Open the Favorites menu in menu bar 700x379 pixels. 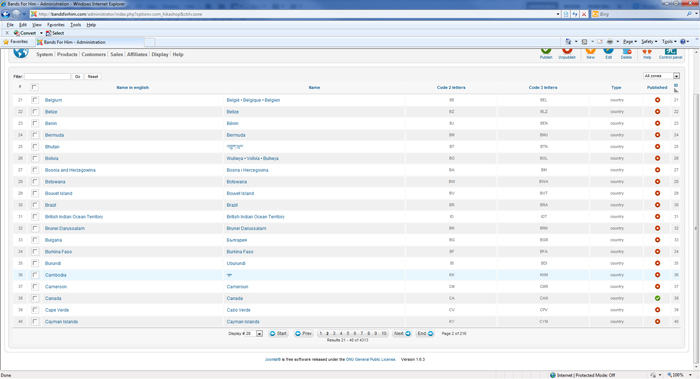56,25
